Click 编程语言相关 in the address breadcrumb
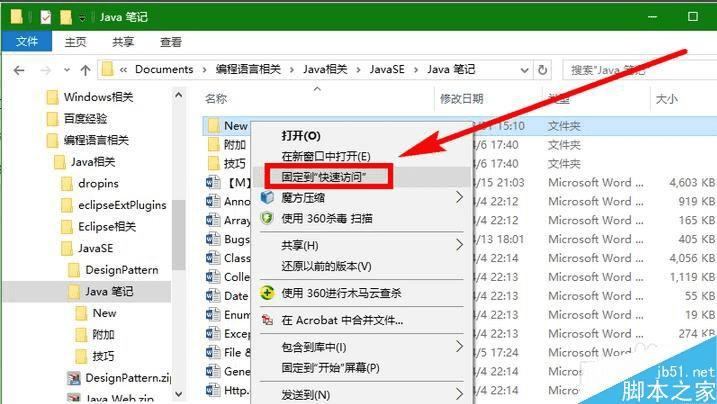This screenshot has width=717, height=404. click(x=248, y=69)
